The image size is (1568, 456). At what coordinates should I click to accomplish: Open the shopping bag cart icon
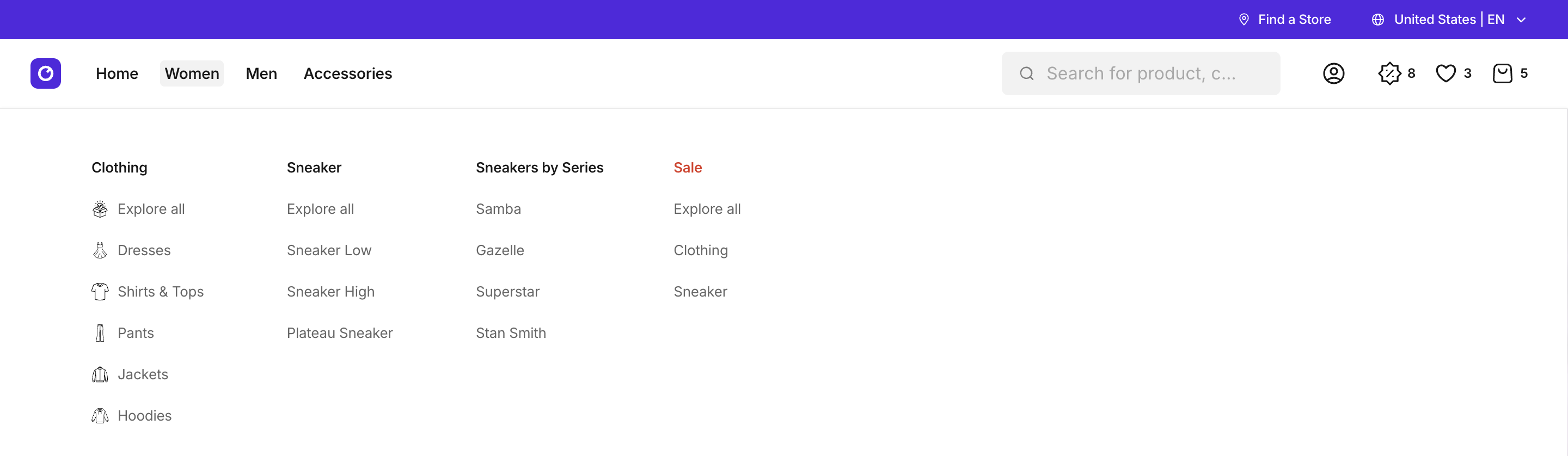pyautogui.click(x=1502, y=73)
